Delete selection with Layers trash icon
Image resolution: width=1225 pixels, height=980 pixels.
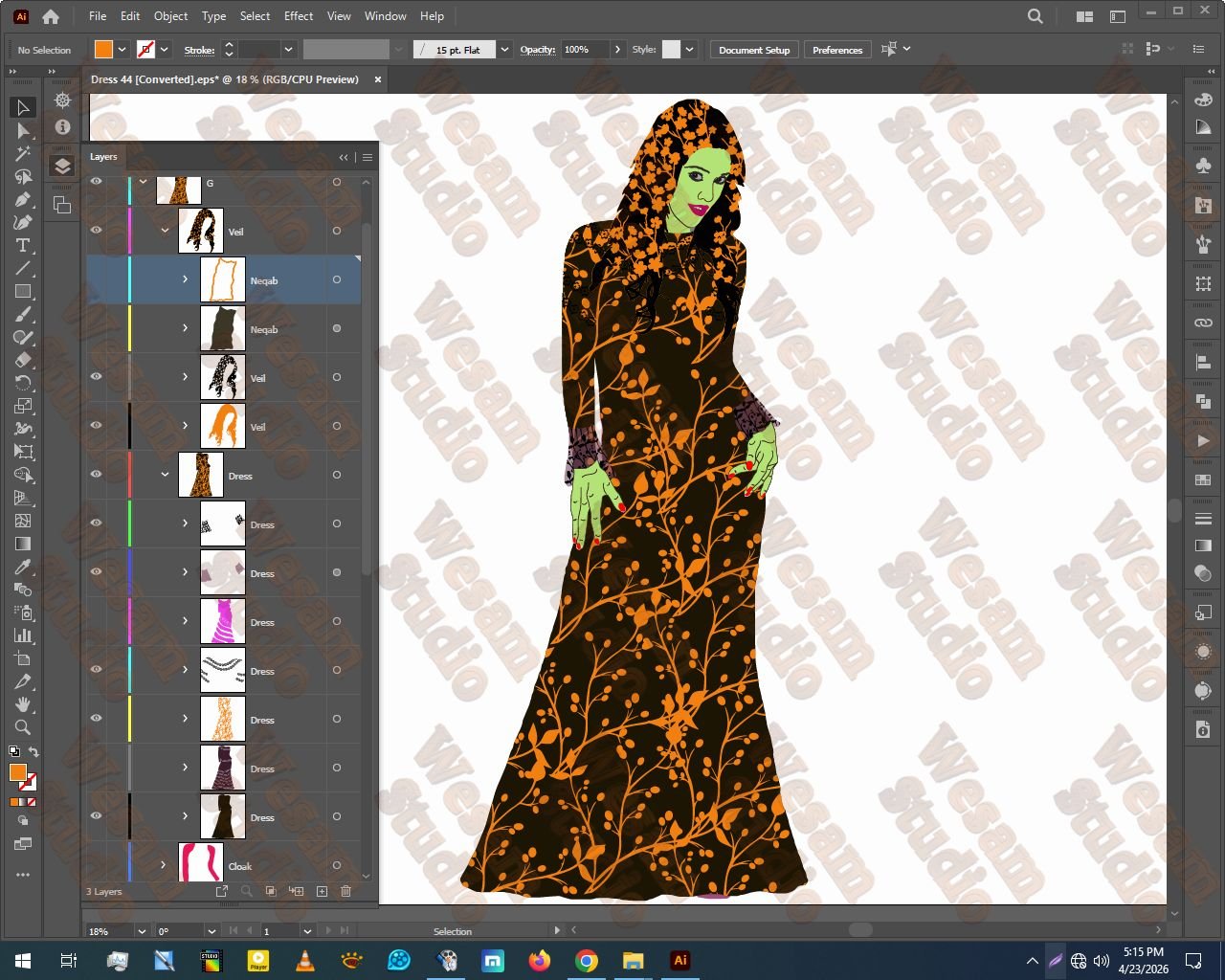tap(346, 891)
